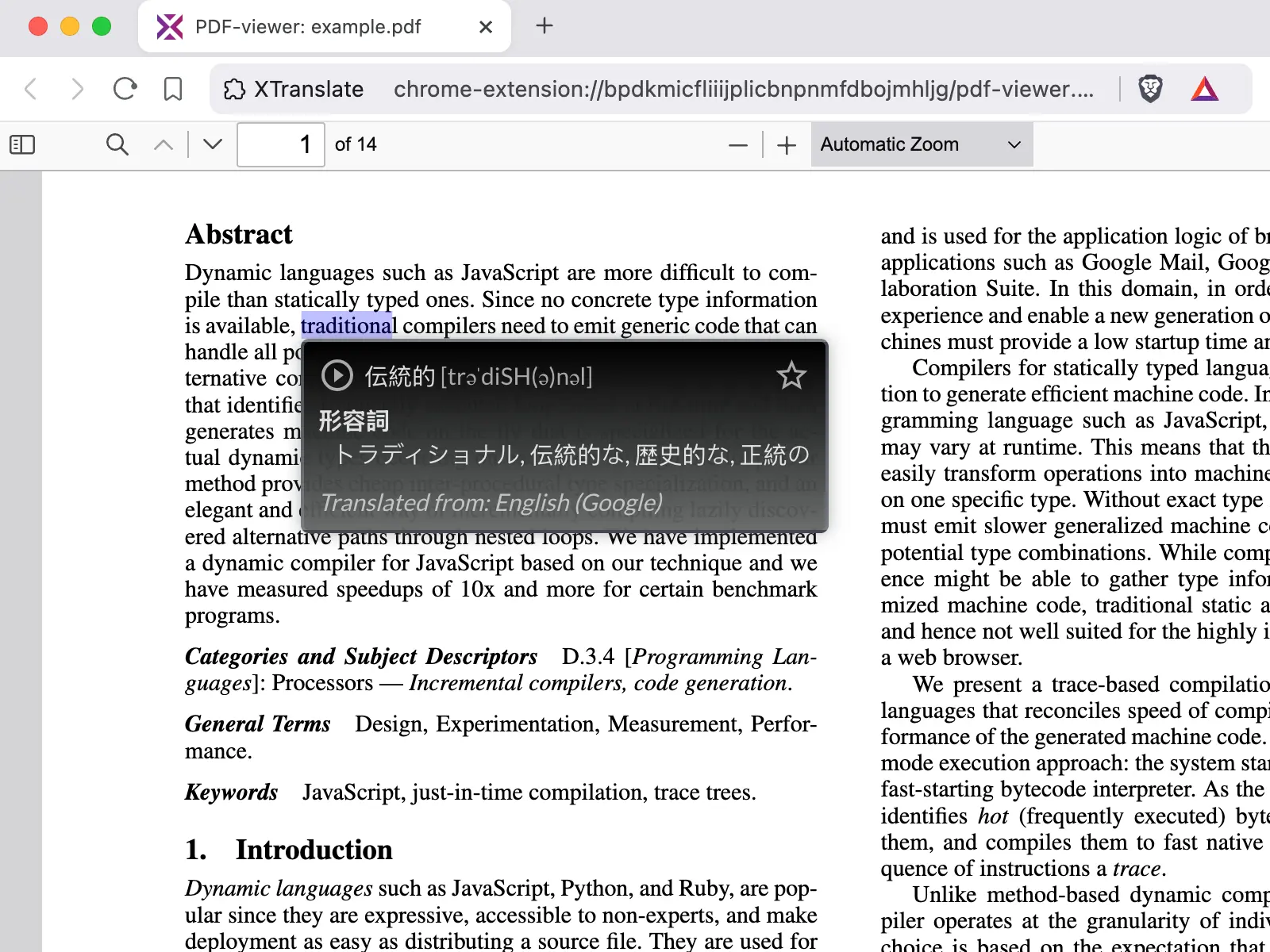Open a new browser tab
The width and height of the screenshot is (1270, 952).
pyautogui.click(x=545, y=25)
